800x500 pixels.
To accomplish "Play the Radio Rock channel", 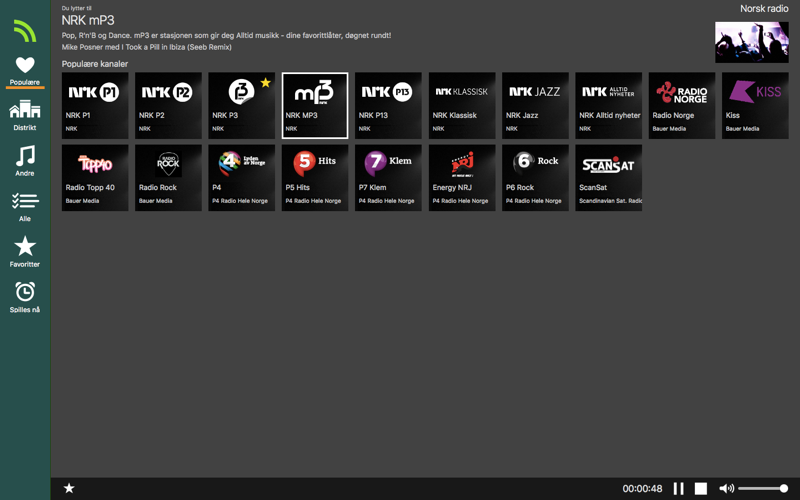I will pos(168,178).
